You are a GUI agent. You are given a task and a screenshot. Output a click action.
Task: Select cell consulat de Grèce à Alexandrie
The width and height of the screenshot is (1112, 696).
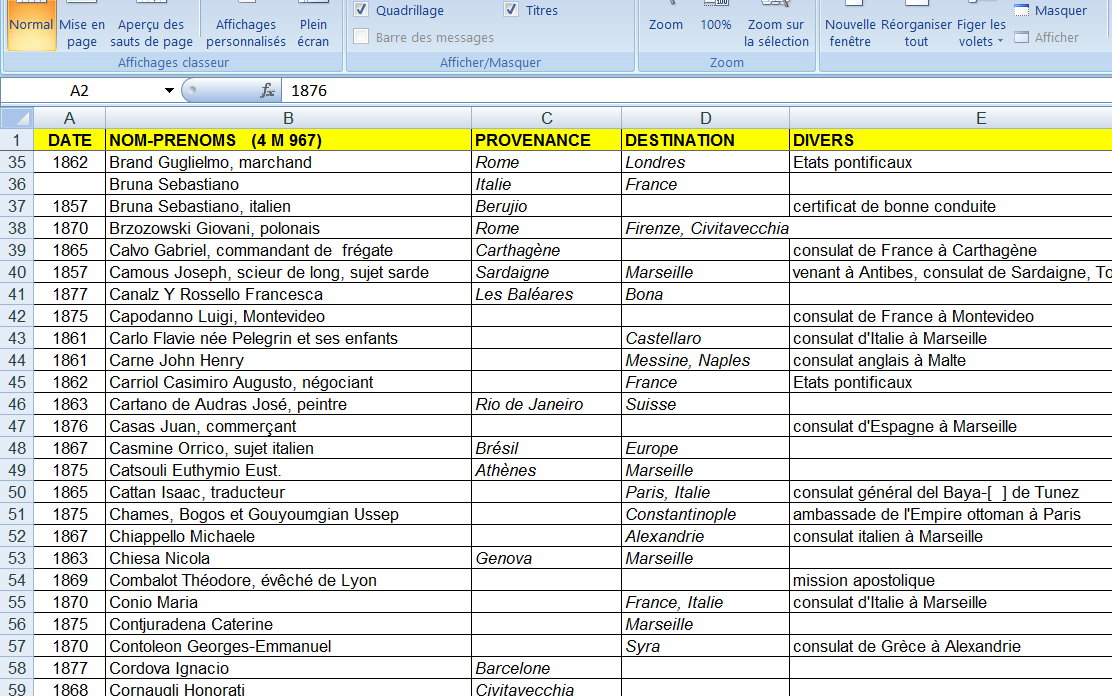(x=950, y=646)
